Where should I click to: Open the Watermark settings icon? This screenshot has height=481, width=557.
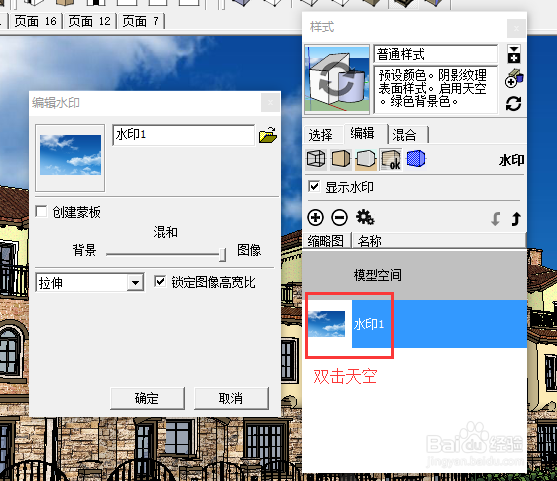pyautogui.click(x=391, y=159)
